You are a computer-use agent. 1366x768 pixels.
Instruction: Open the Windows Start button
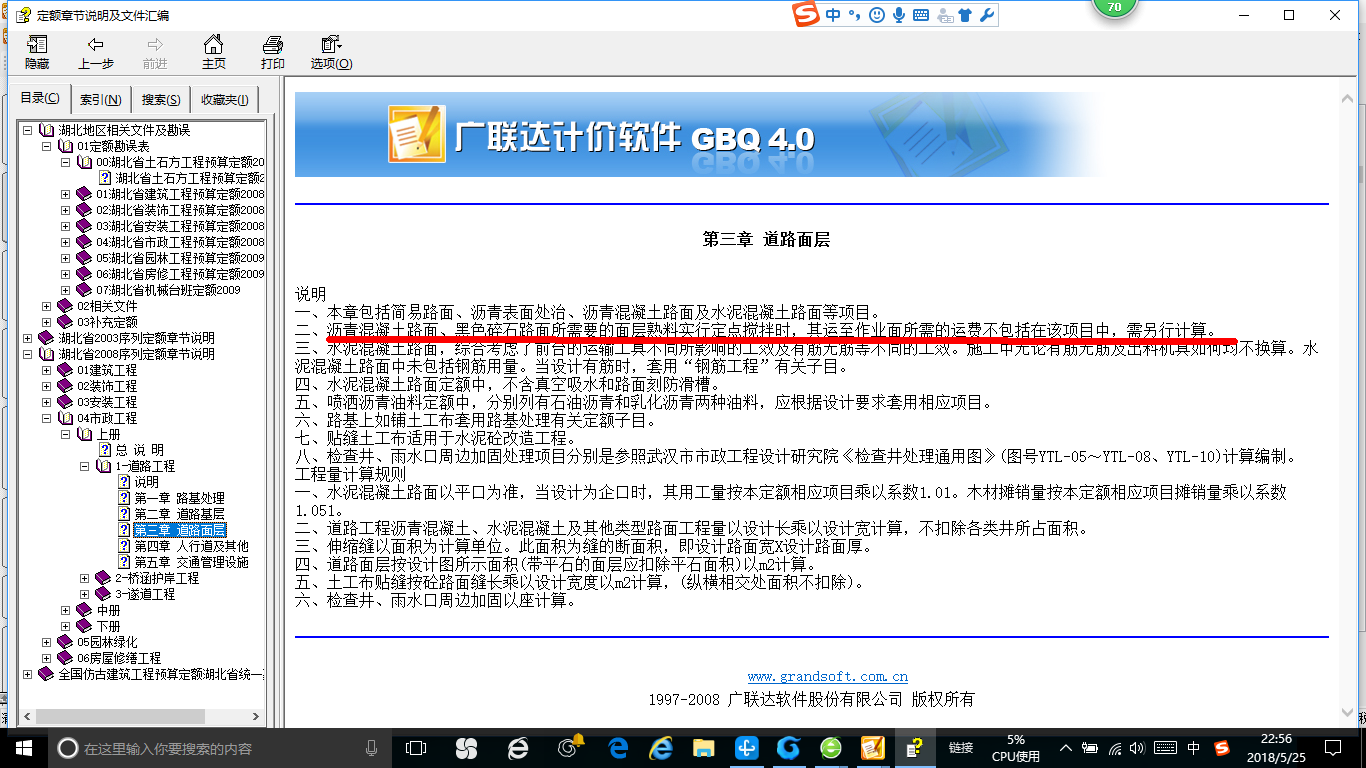(x=23, y=747)
